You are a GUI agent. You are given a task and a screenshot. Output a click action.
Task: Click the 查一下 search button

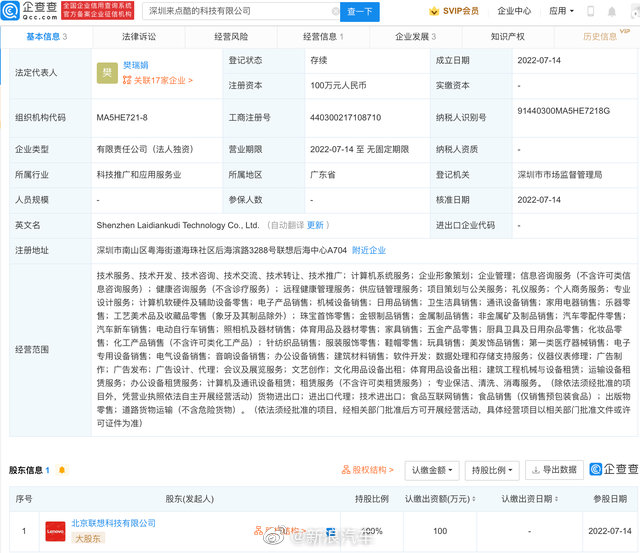point(360,12)
